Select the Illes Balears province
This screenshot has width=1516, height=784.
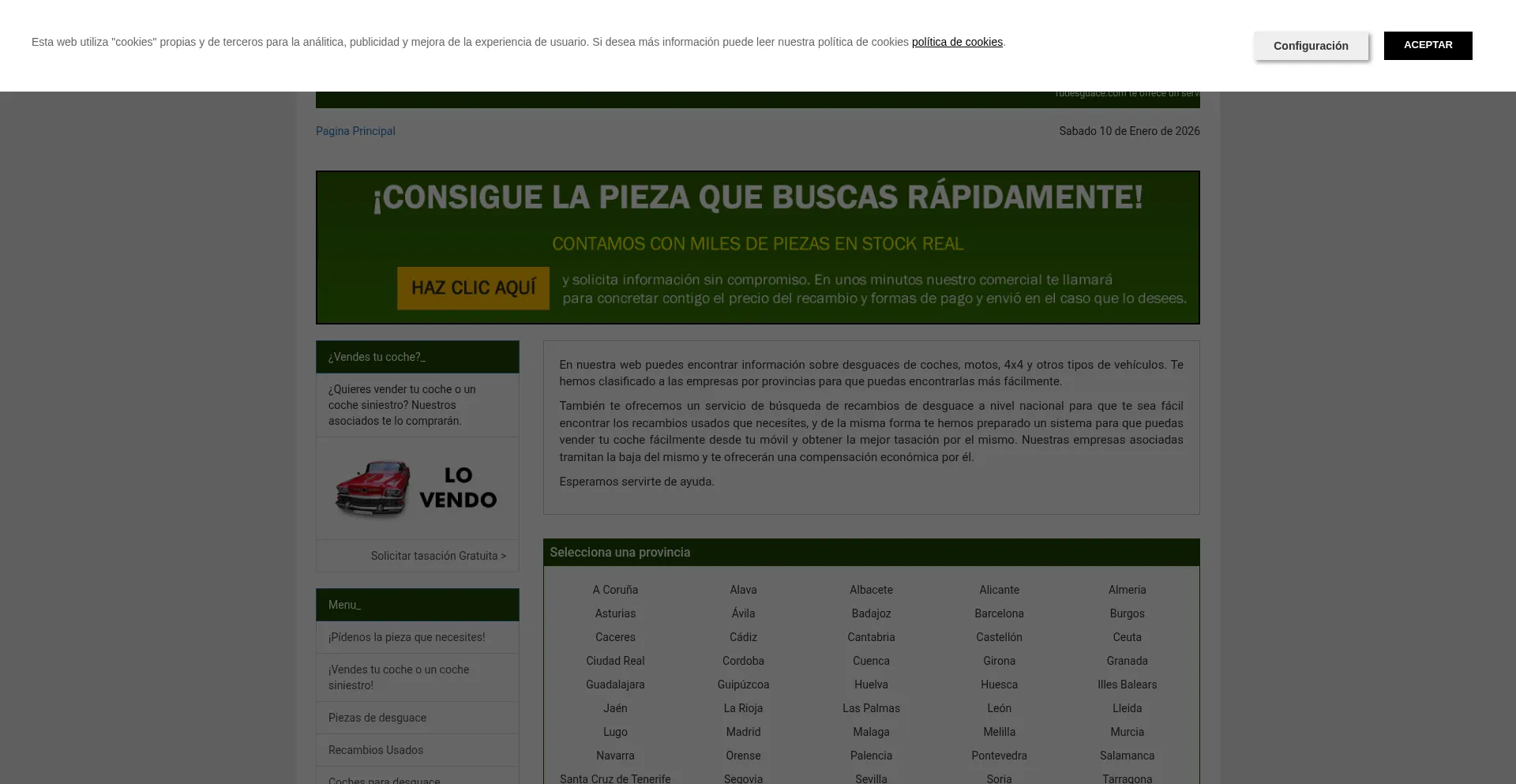[x=1127, y=685]
